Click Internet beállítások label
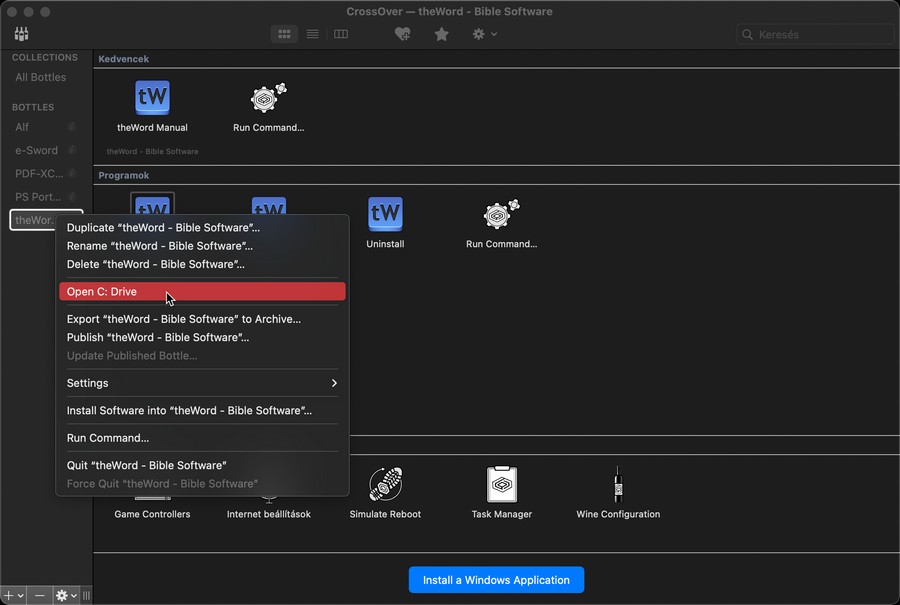900x605 pixels. pos(269,514)
